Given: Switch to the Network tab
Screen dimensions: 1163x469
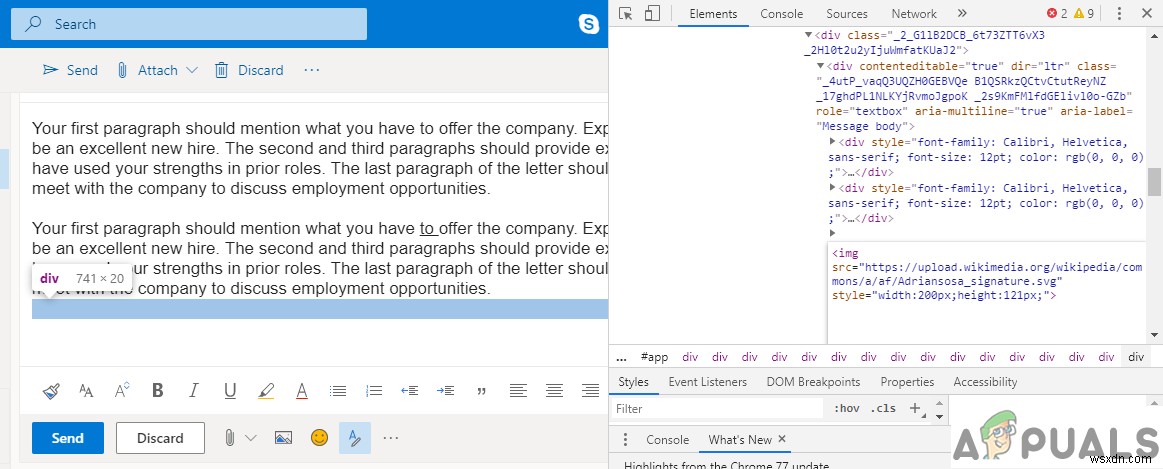Looking at the screenshot, I should [914, 13].
